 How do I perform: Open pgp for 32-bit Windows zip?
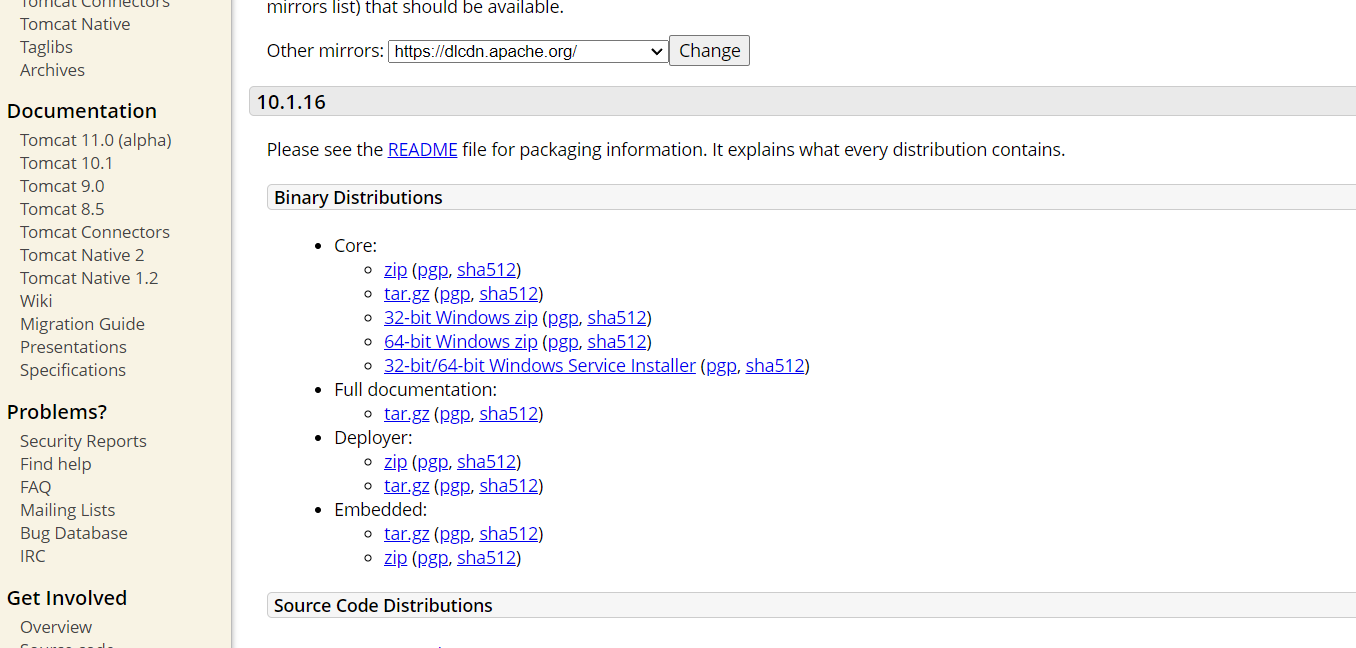[x=562, y=318]
